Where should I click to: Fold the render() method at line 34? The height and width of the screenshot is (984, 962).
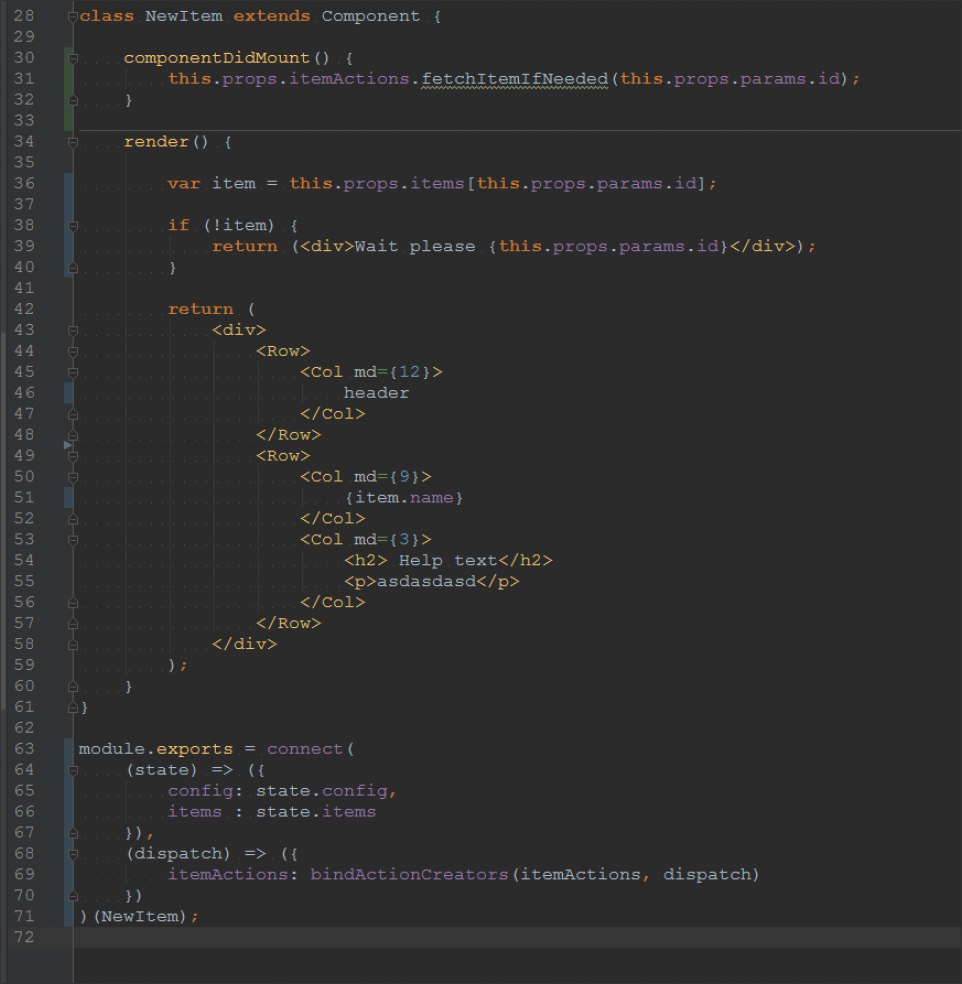pos(73,142)
